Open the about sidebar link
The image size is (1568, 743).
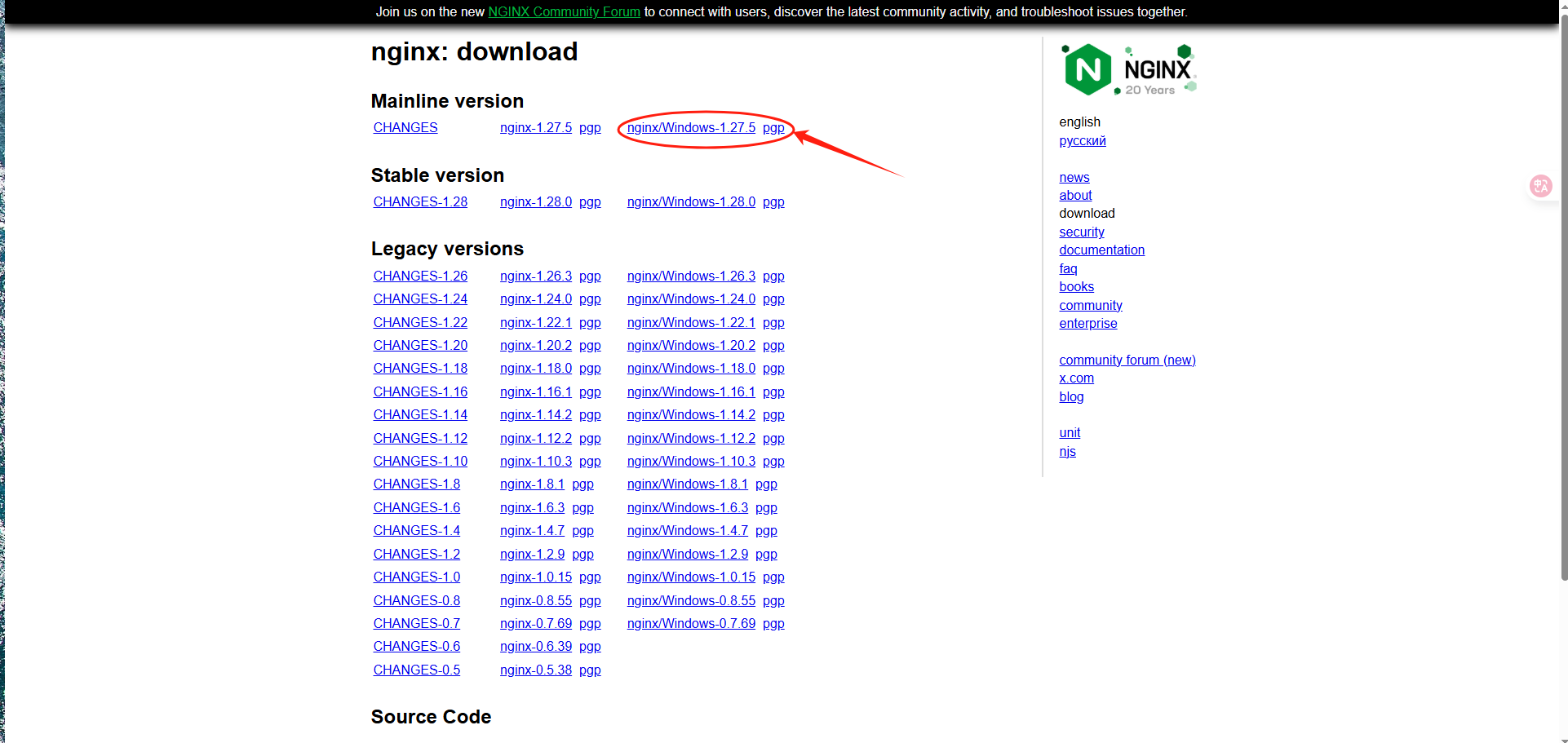point(1075,196)
